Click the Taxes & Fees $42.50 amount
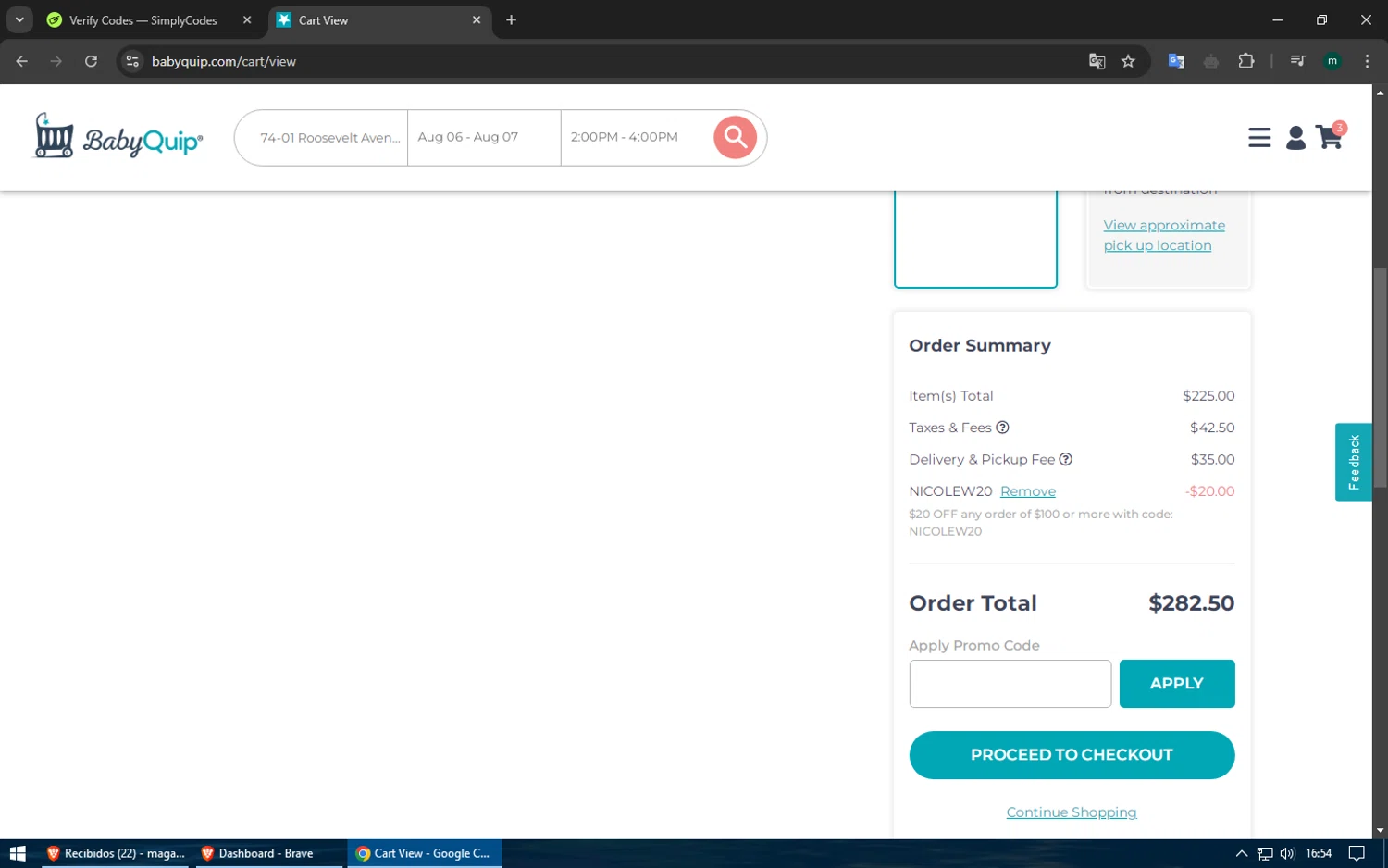The width and height of the screenshot is (1388, 868). pos(1212,428)
